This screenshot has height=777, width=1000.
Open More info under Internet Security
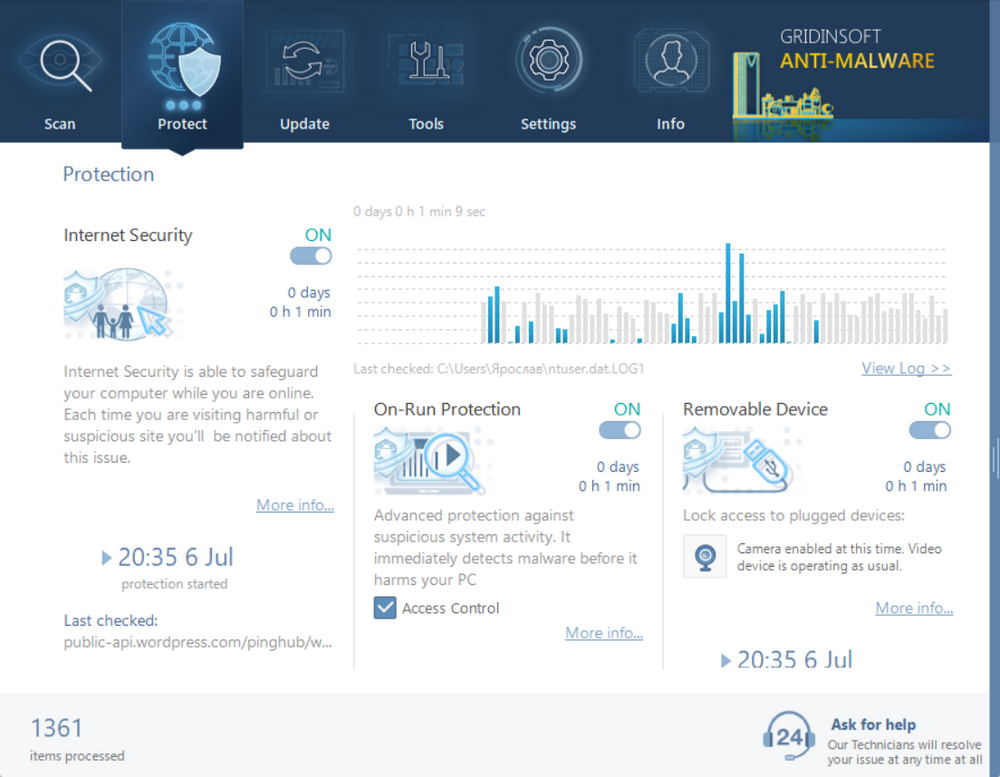[x=295, y=505]
